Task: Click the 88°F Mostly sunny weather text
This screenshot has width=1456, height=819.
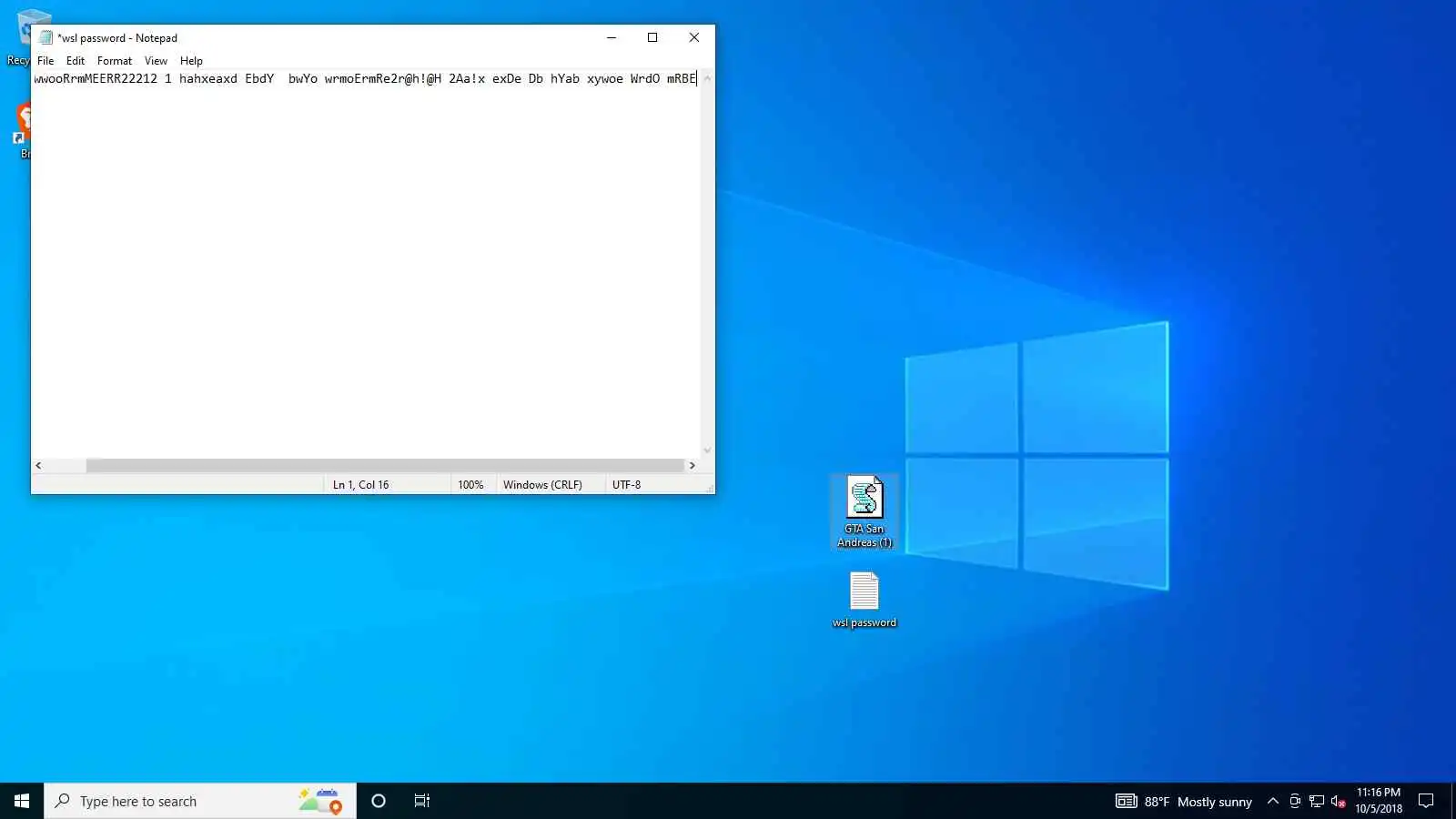Action: (1198, 802)
